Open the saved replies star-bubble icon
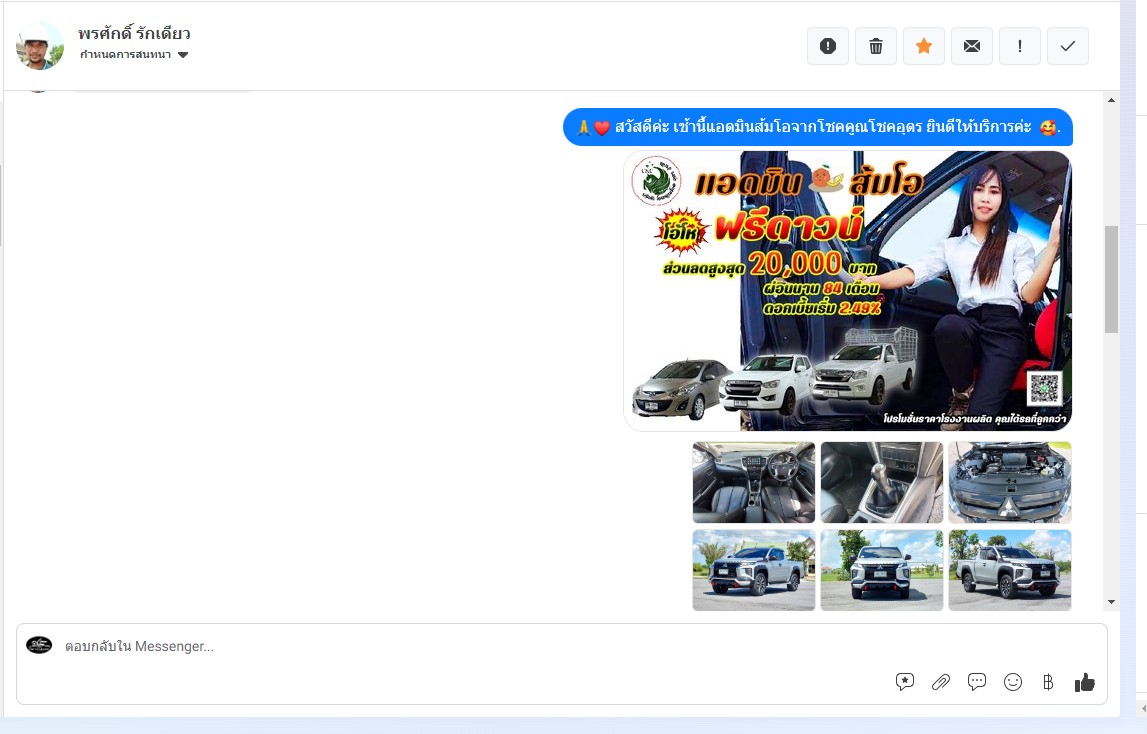The height and width of the screenshot is (734, 1147). pyautogui.click(x=905, y=682)
